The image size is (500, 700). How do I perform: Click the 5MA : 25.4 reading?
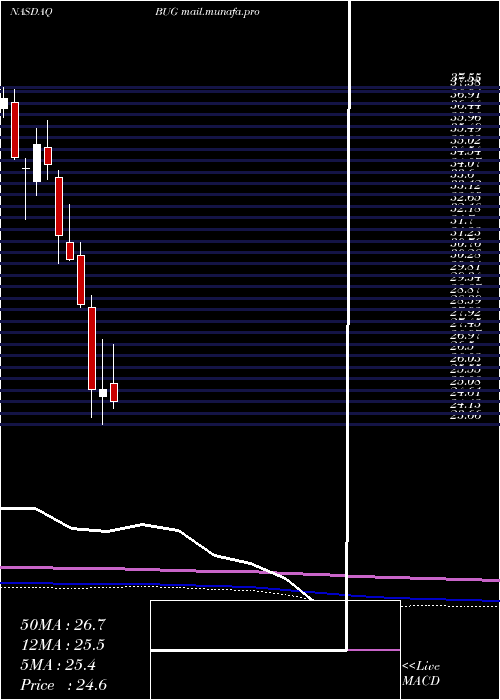click(58, 665)
